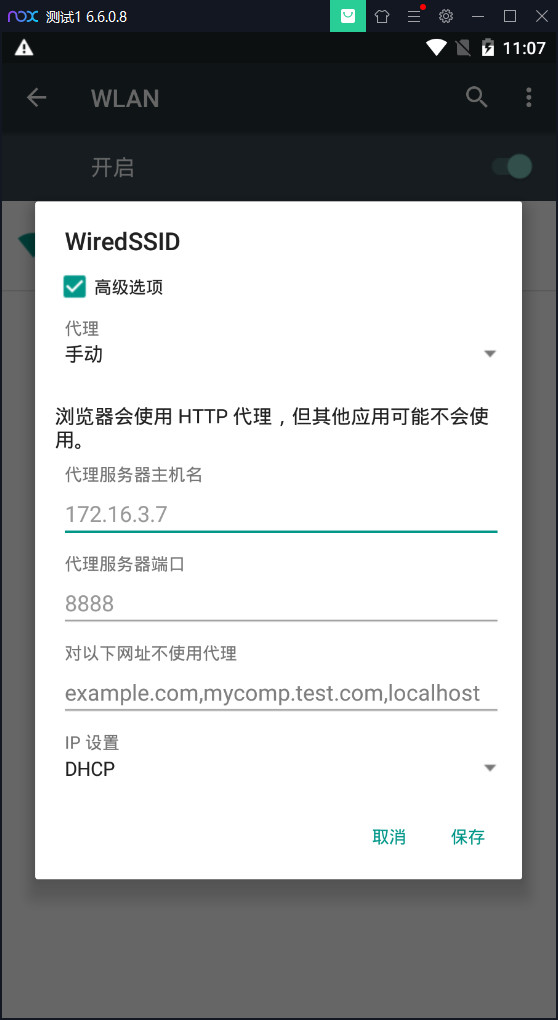Focus the proxy hostname field 172.16.3.7
Viewport: 558px width, 1020px height.
281,515
